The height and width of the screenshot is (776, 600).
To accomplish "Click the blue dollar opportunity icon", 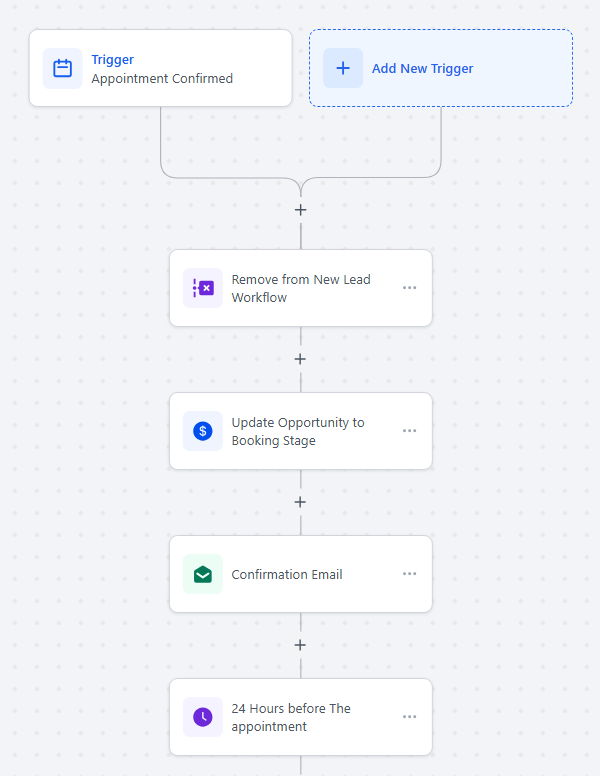I will point(203,431).
